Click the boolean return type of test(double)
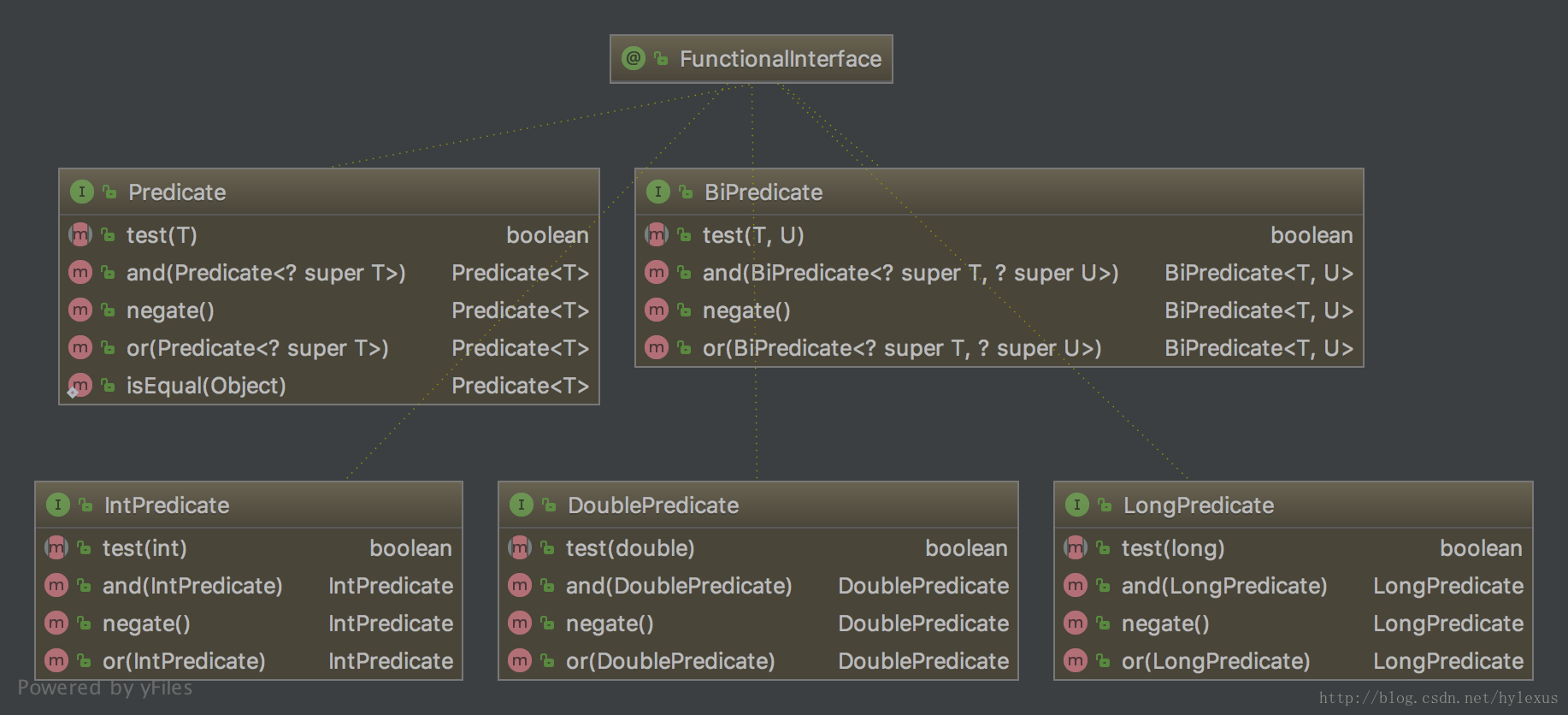This screenshot has width=1568, height=715. coord(966,548)
